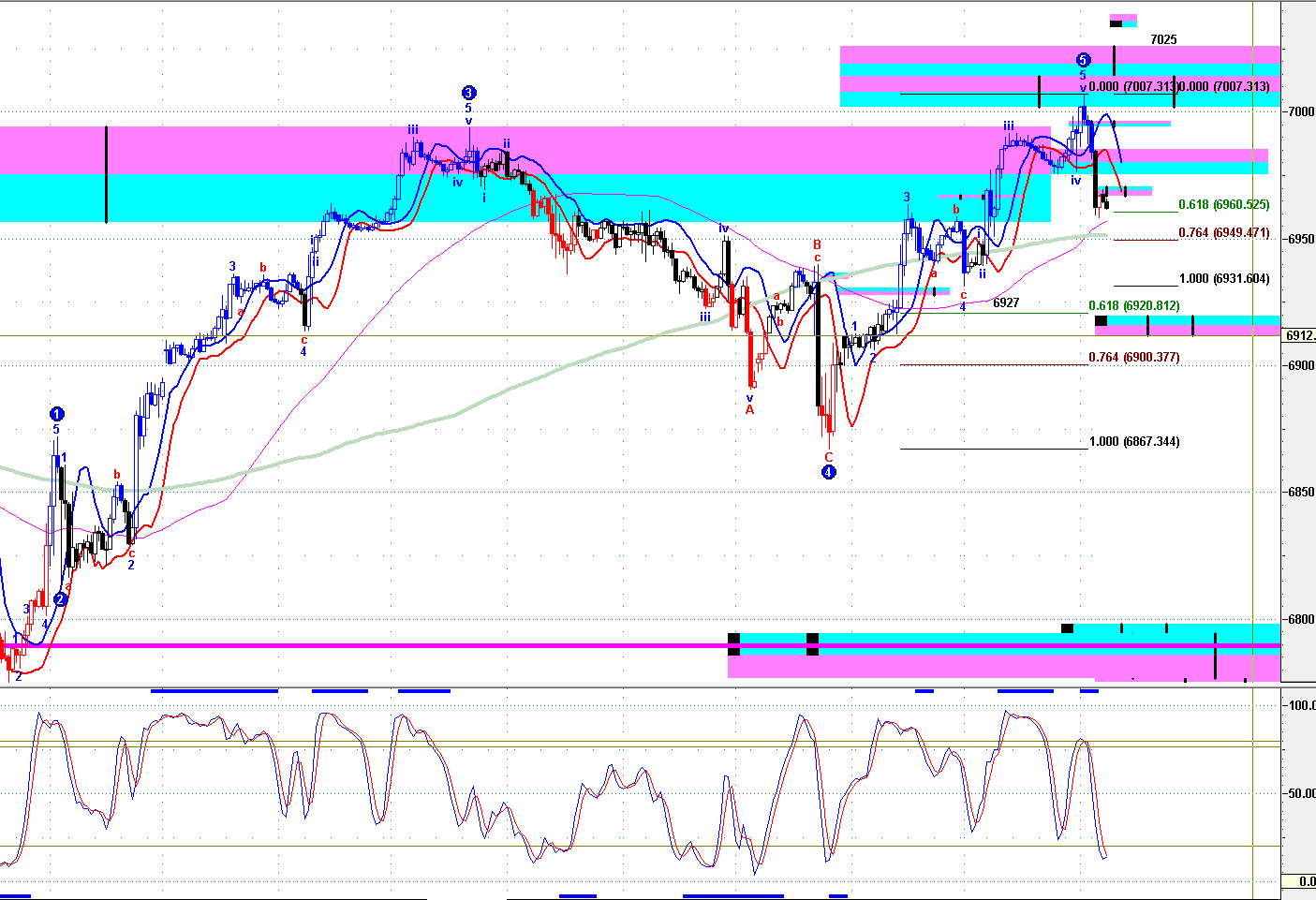Click the 7025 price target label
1316x900 pixels.
pos(1163,39)
